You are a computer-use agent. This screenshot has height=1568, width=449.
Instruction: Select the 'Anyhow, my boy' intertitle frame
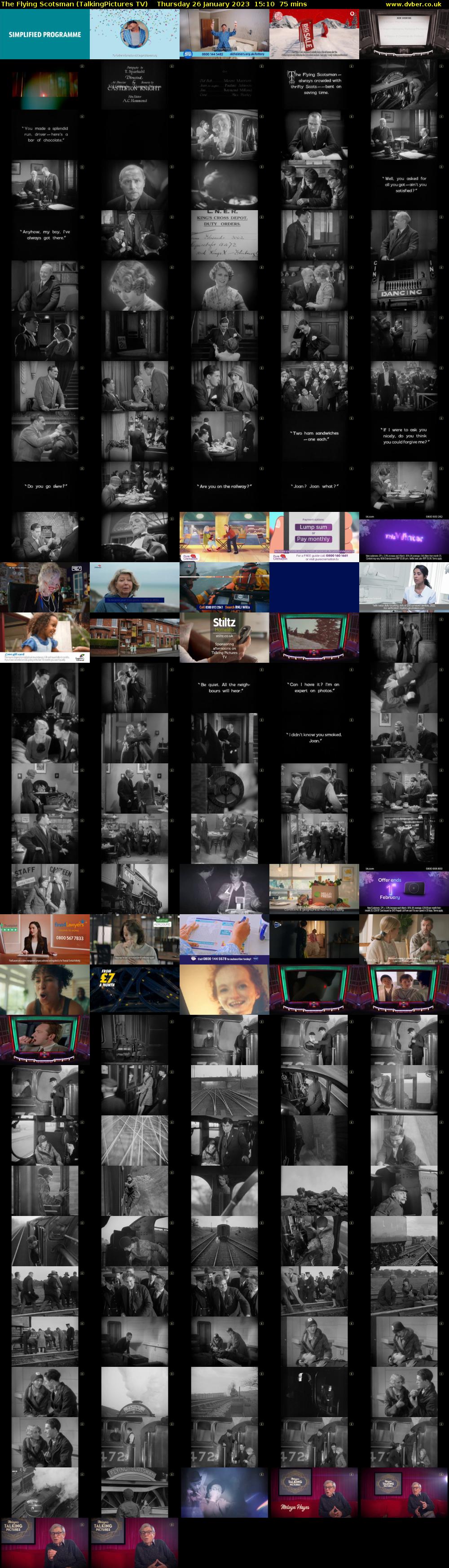pyautogui.click(x=45, y=235)
